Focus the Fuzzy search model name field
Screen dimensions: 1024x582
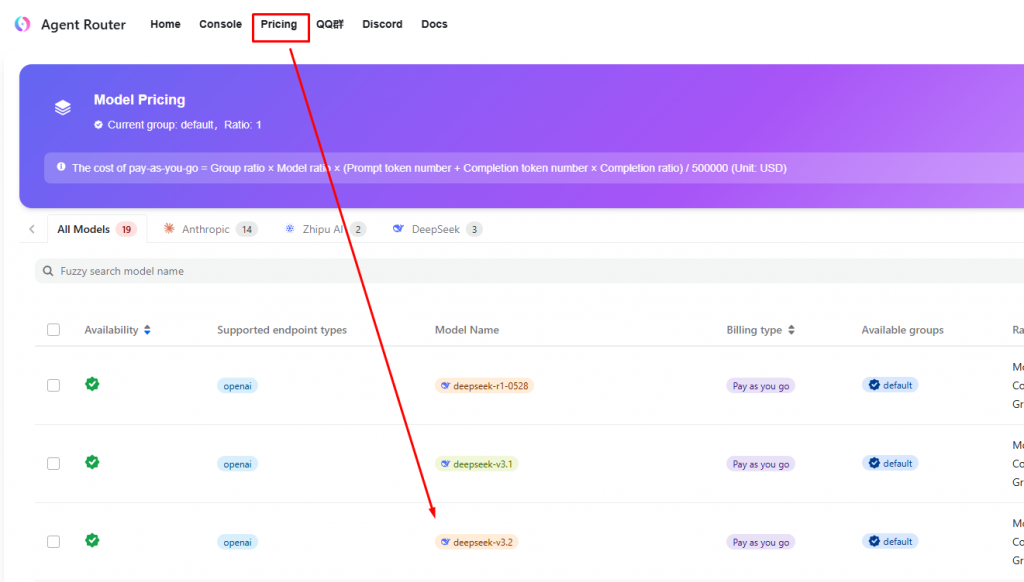click(x=529, y=271)
